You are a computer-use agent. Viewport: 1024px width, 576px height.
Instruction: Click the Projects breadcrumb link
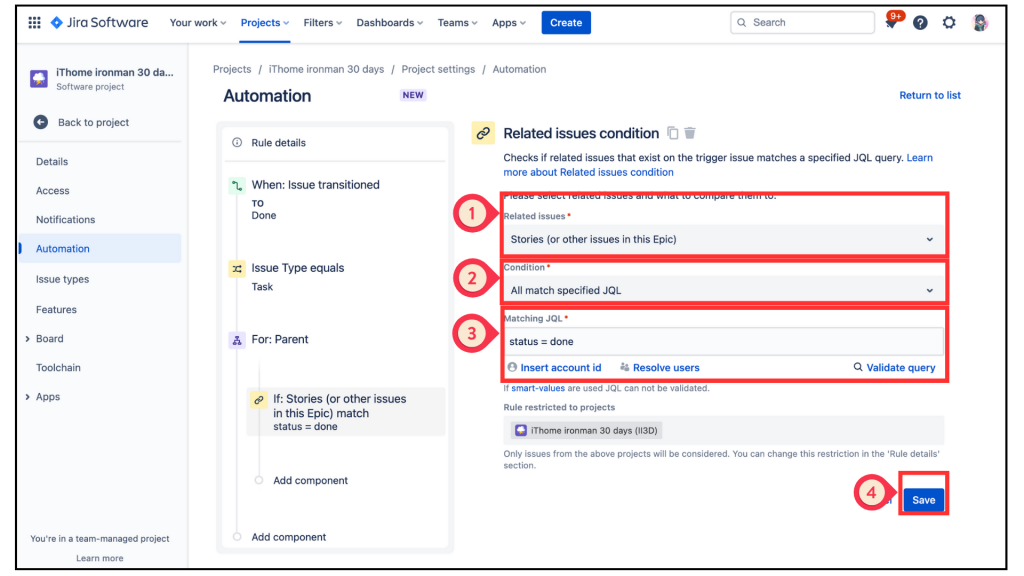click(232, 69)
